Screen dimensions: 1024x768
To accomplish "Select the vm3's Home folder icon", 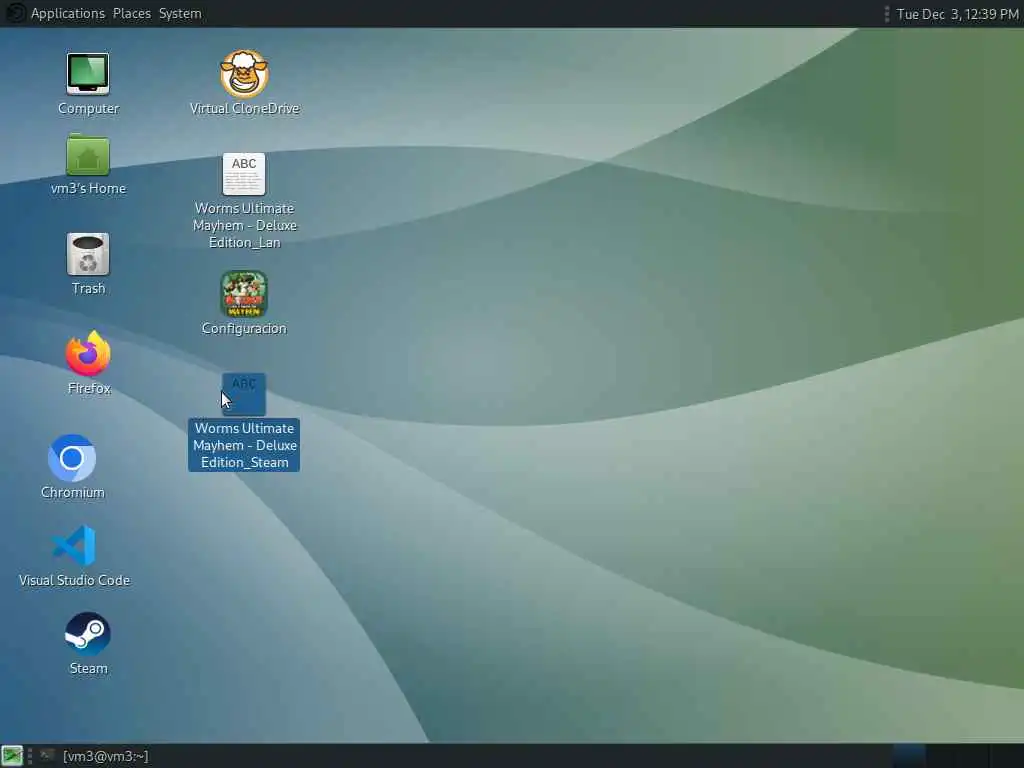I will coord(88,155).
